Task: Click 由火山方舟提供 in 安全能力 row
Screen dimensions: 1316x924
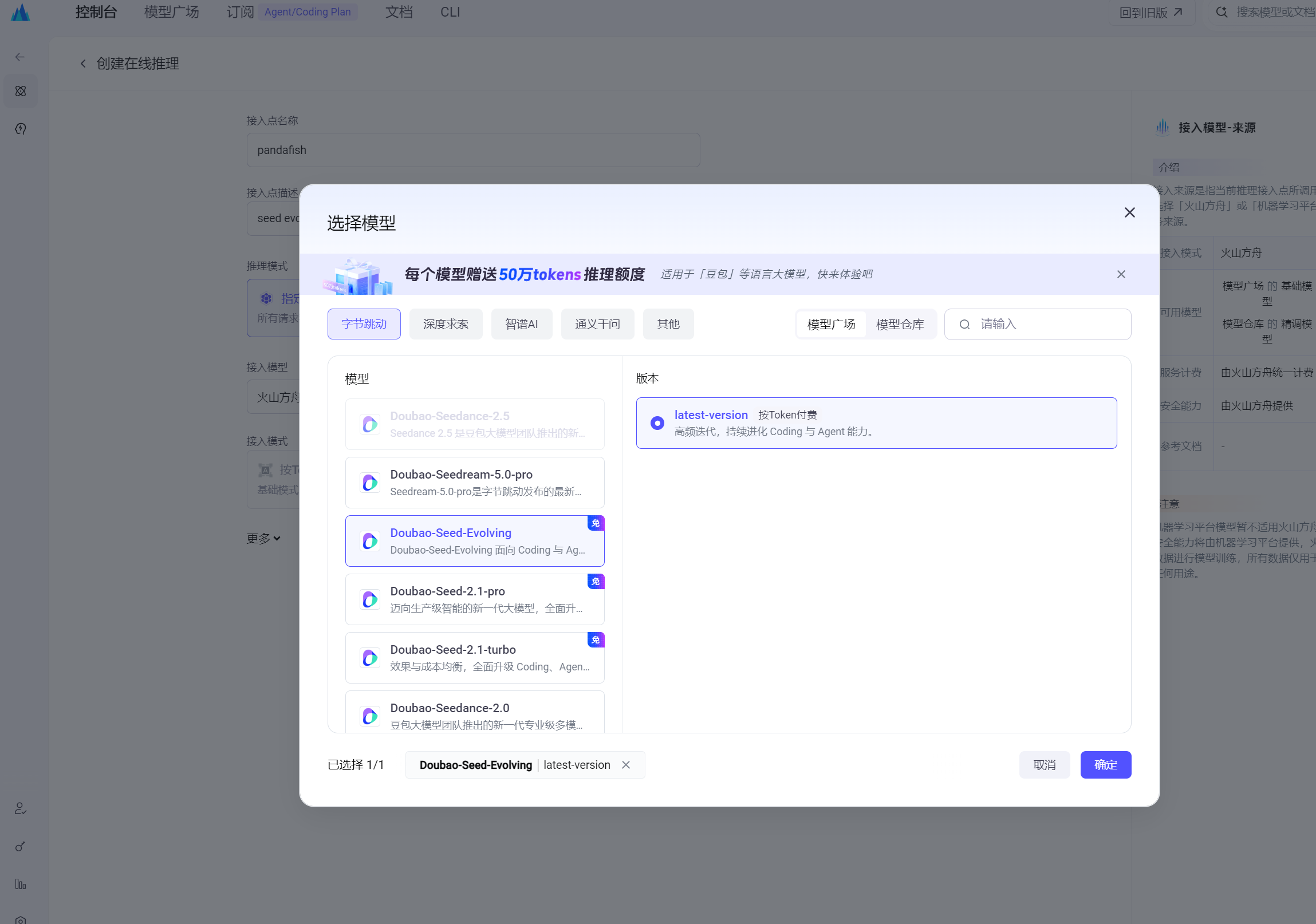Action: [1256, 405]
